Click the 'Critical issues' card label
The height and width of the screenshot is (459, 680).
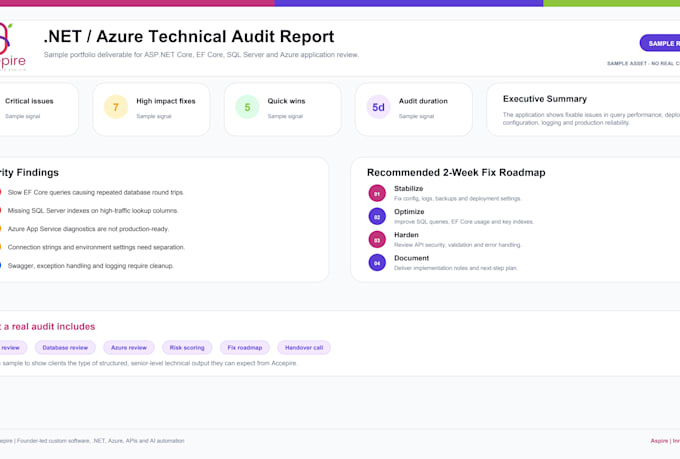point(29,101)
